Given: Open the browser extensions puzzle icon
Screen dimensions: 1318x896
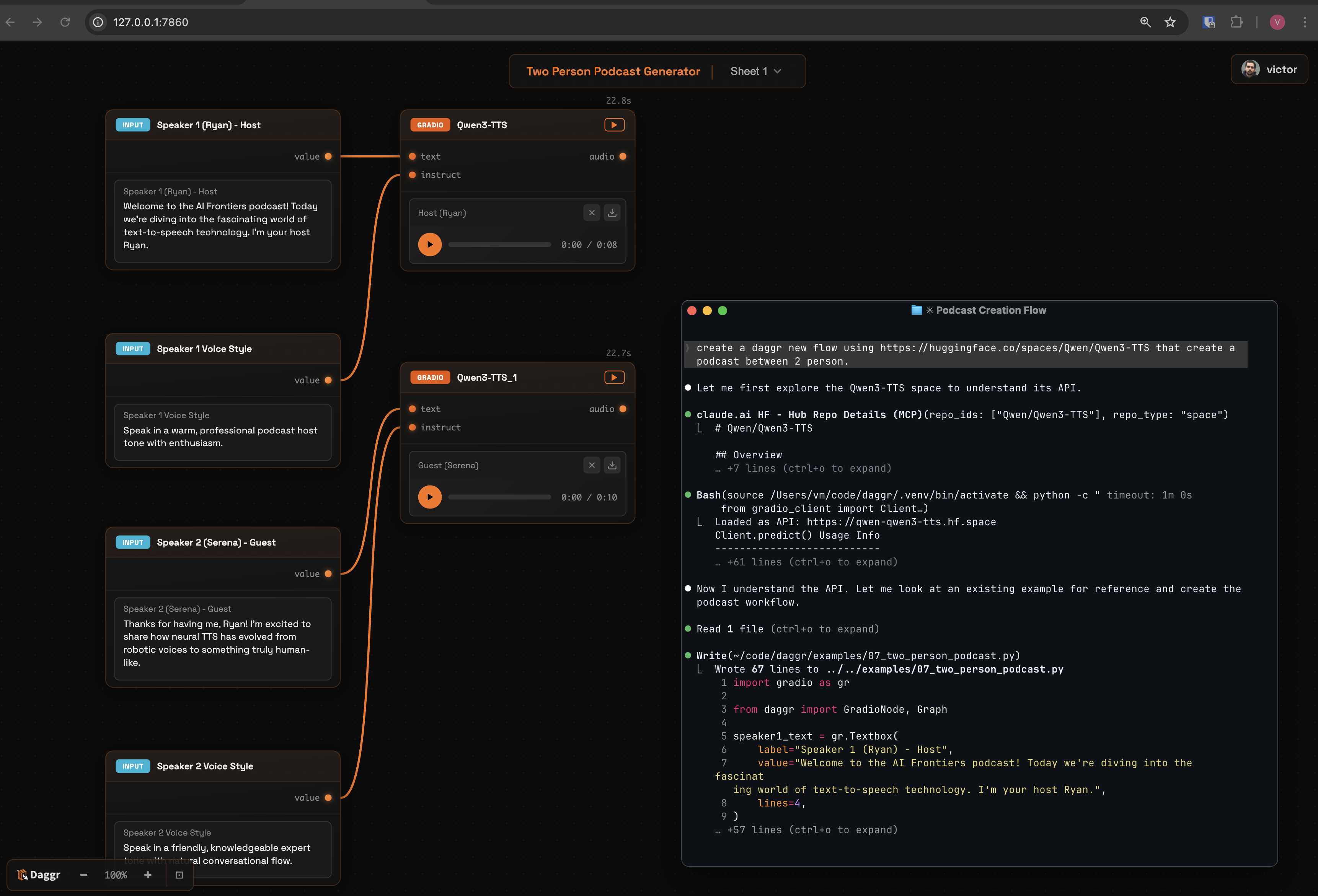Looking at the screenshot, I should click(x=1236, y=22).
